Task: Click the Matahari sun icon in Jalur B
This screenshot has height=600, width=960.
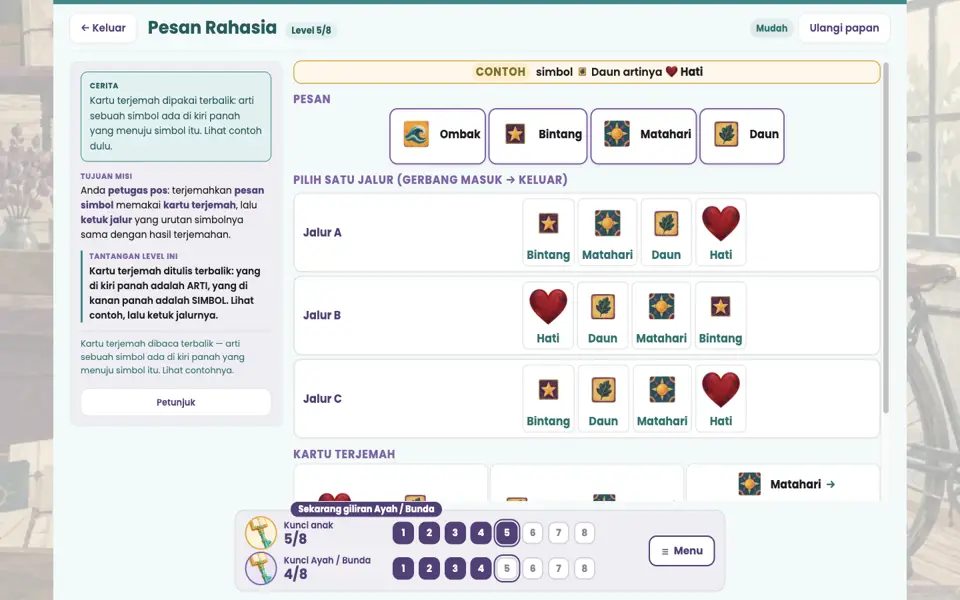Action: point(661,306)
